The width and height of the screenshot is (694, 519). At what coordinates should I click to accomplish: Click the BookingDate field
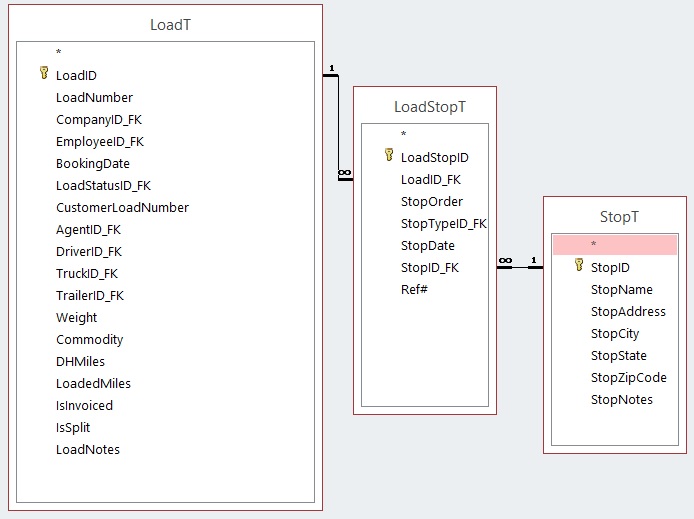(x=93, y=163)
